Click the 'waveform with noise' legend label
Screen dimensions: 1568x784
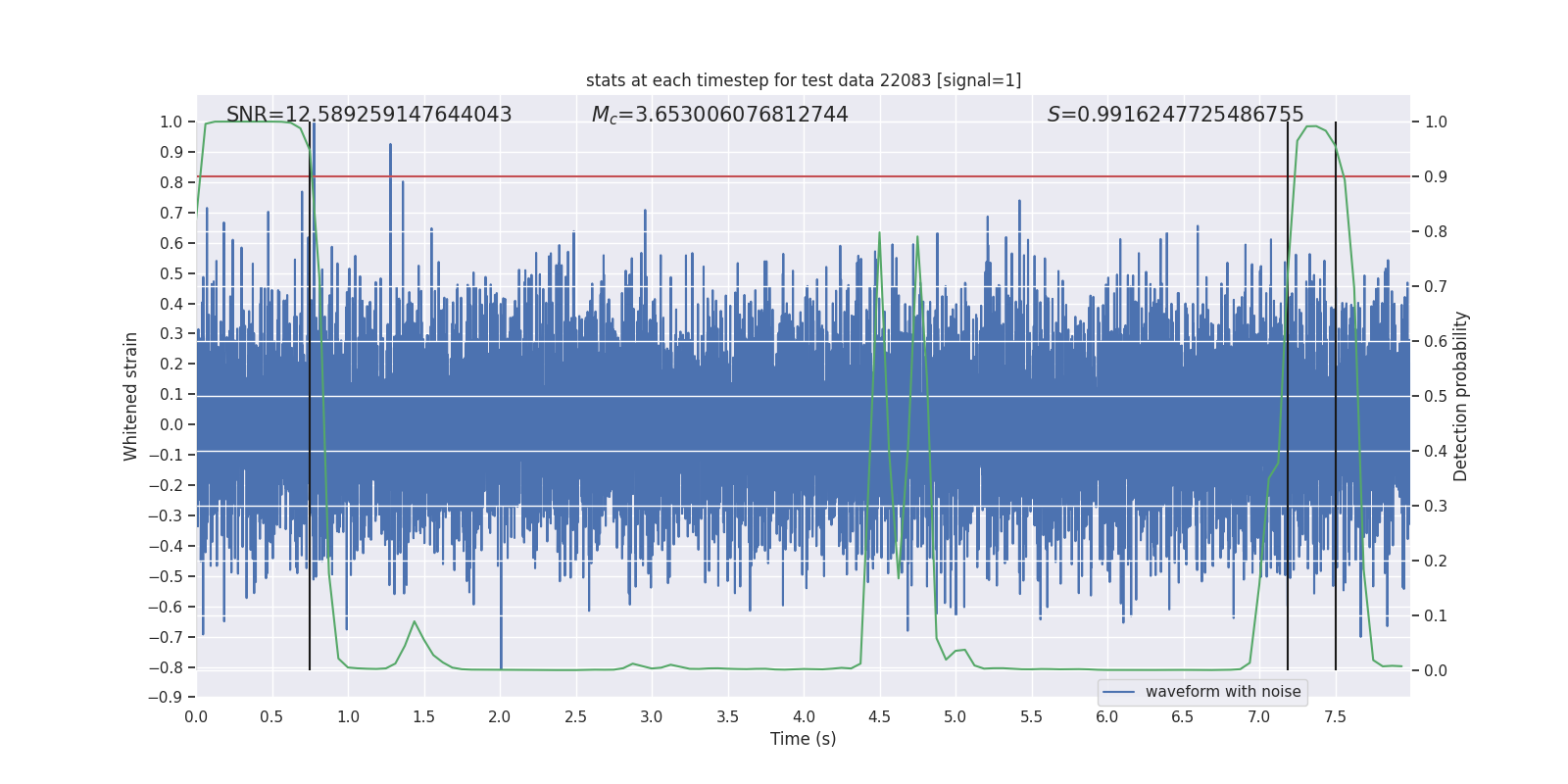(x=1222, y=692)
